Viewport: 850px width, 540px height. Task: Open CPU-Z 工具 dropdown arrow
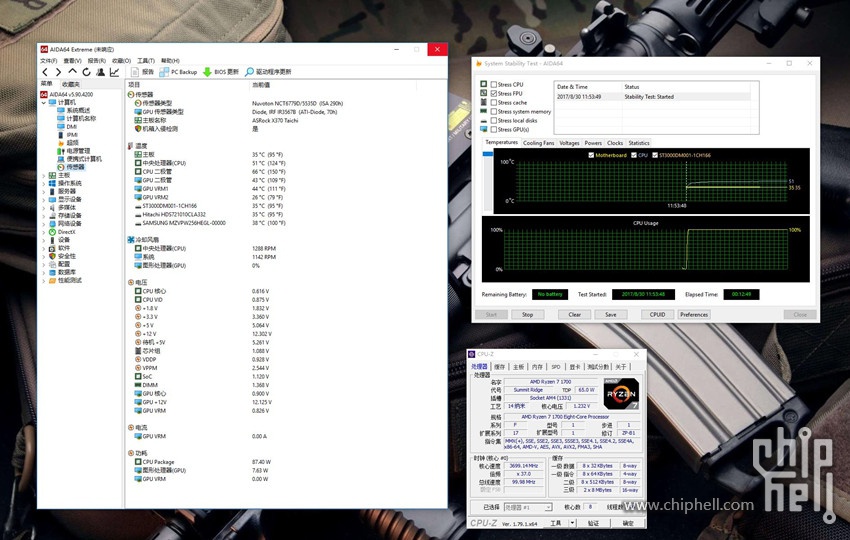pyautogui.click(x=572, y=523)
